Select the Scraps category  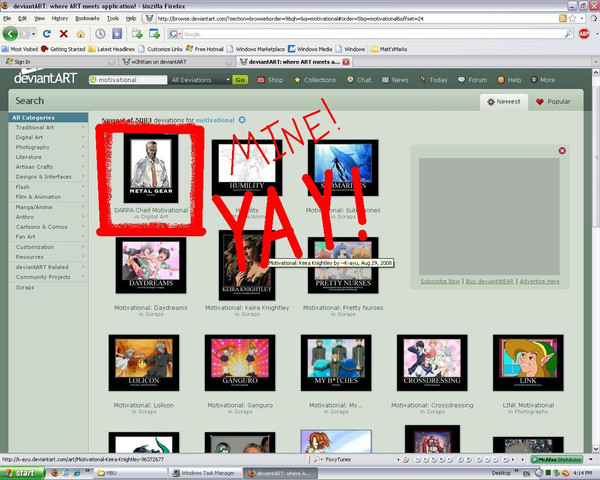click(x=25, y=287)
